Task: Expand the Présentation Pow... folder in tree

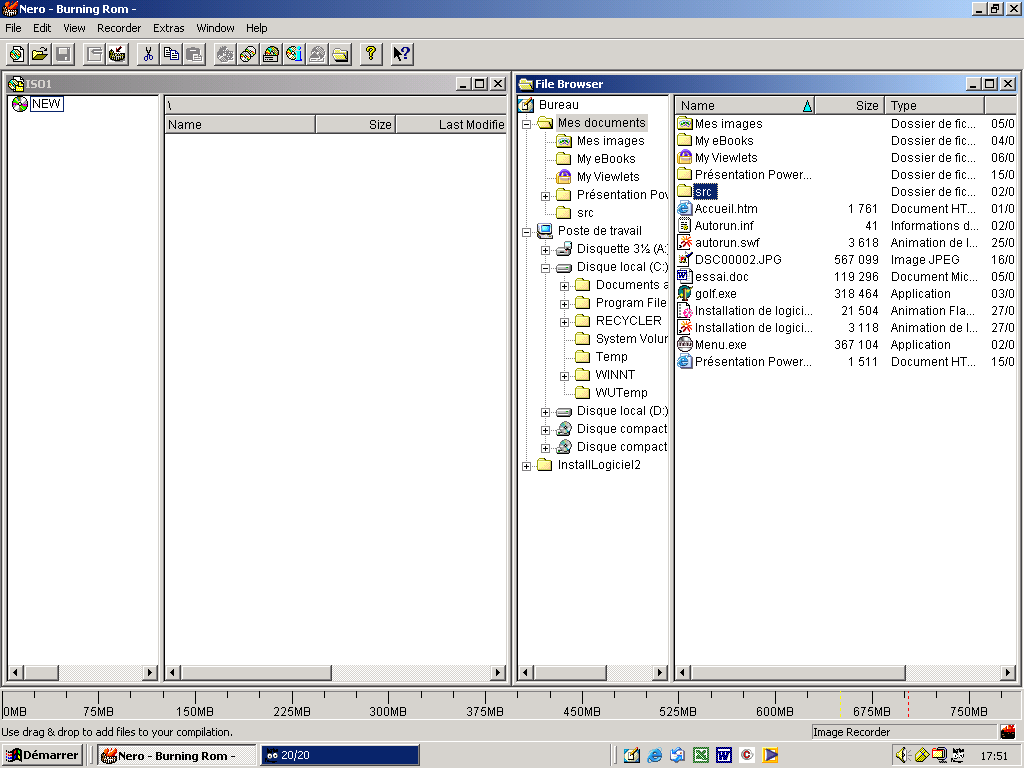Action: pyautogui.click(x=545, y=196)
